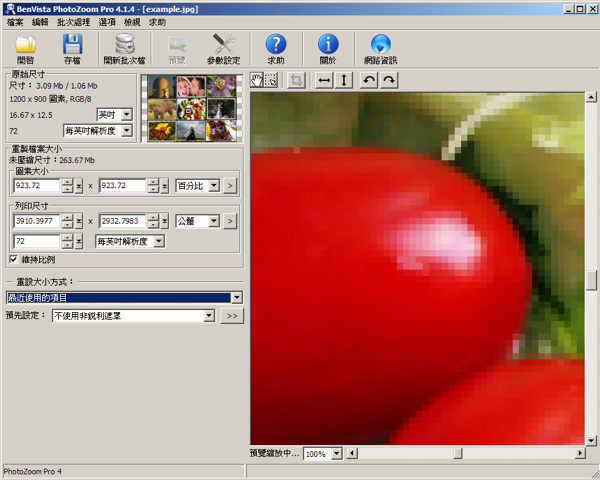Click preview scroll right arrow
Image resolution: width=600 pixels, height=480 pixels.
[580, 454]
